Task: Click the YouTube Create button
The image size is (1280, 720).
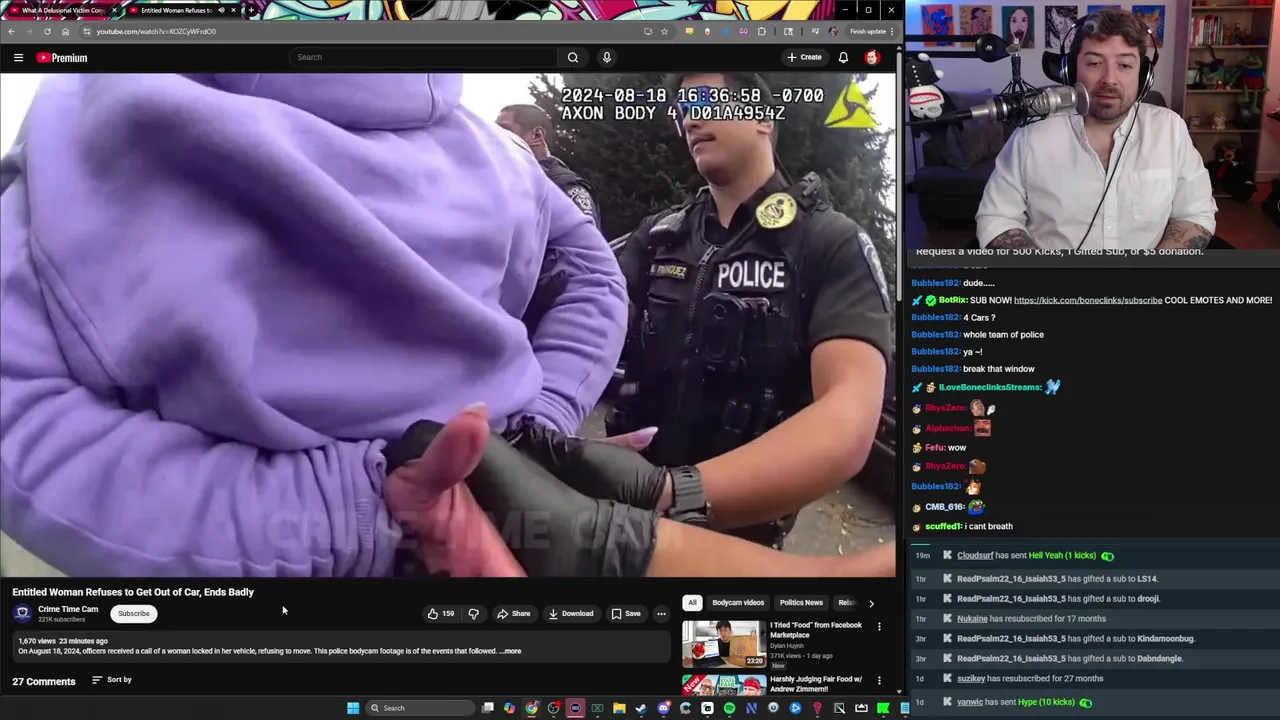Action: click(x=803, y=57)
